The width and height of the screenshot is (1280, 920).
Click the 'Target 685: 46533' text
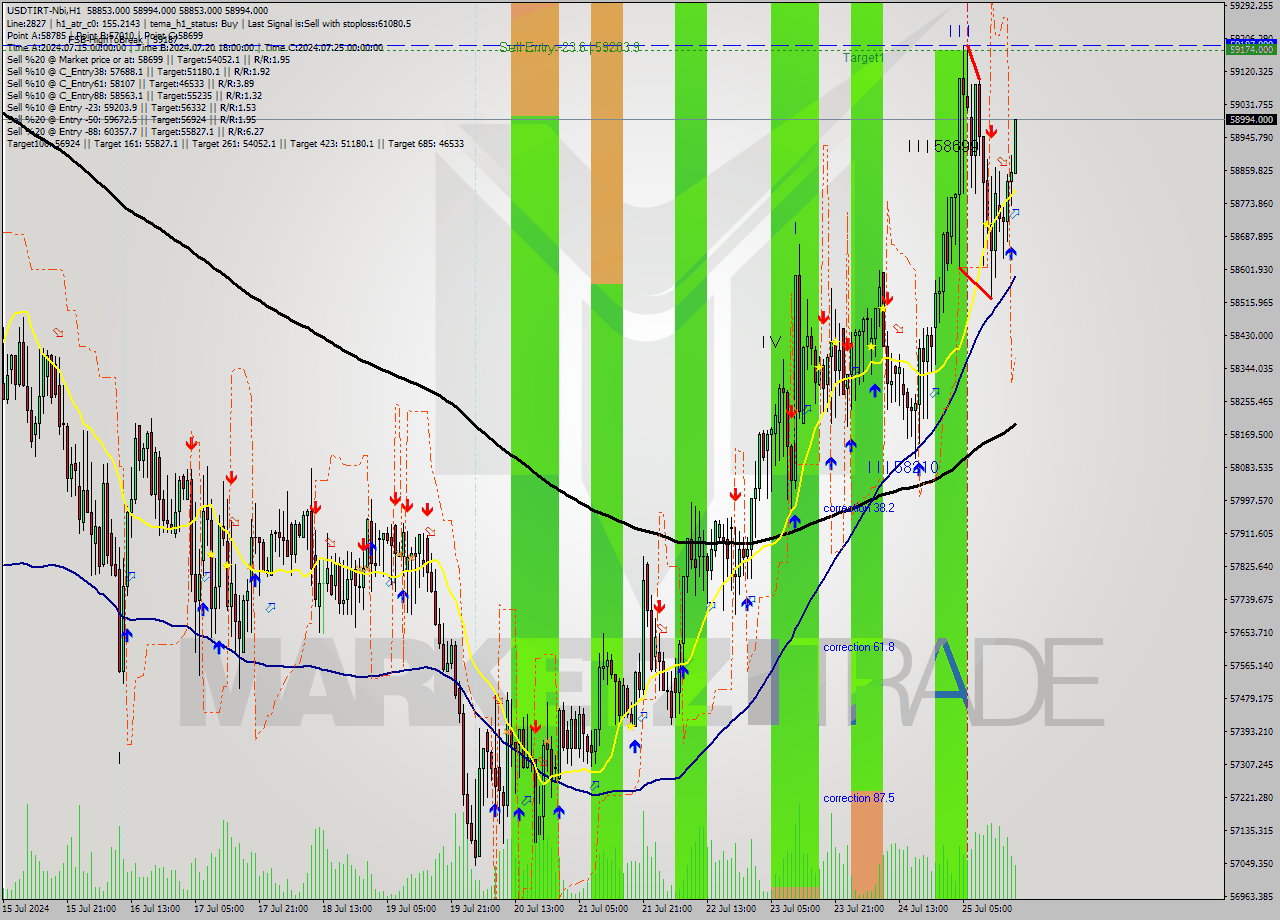pos(426,143)
